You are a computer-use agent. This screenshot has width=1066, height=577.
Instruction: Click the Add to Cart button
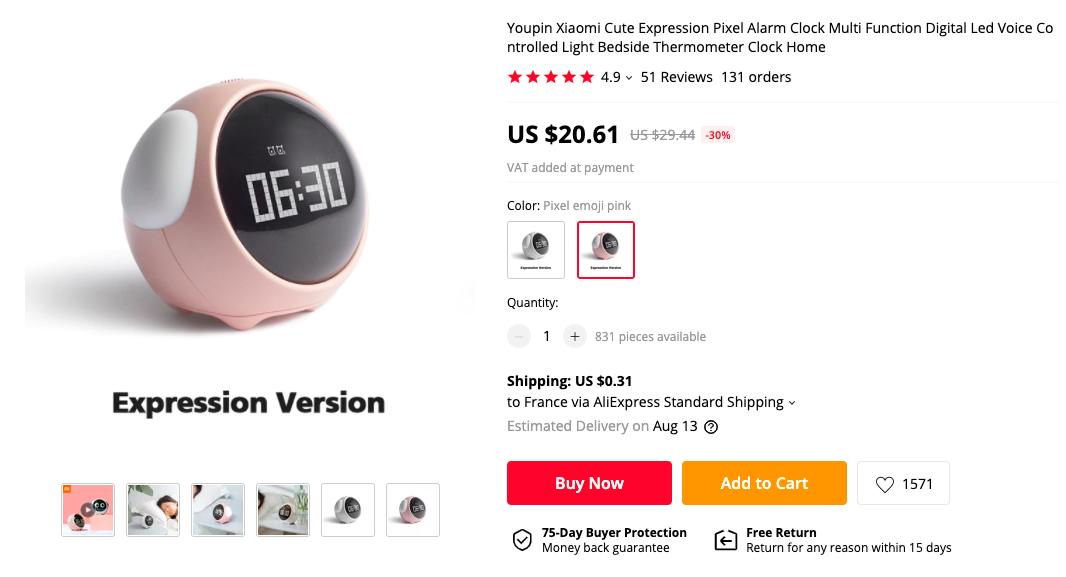[x=764, y=483]
